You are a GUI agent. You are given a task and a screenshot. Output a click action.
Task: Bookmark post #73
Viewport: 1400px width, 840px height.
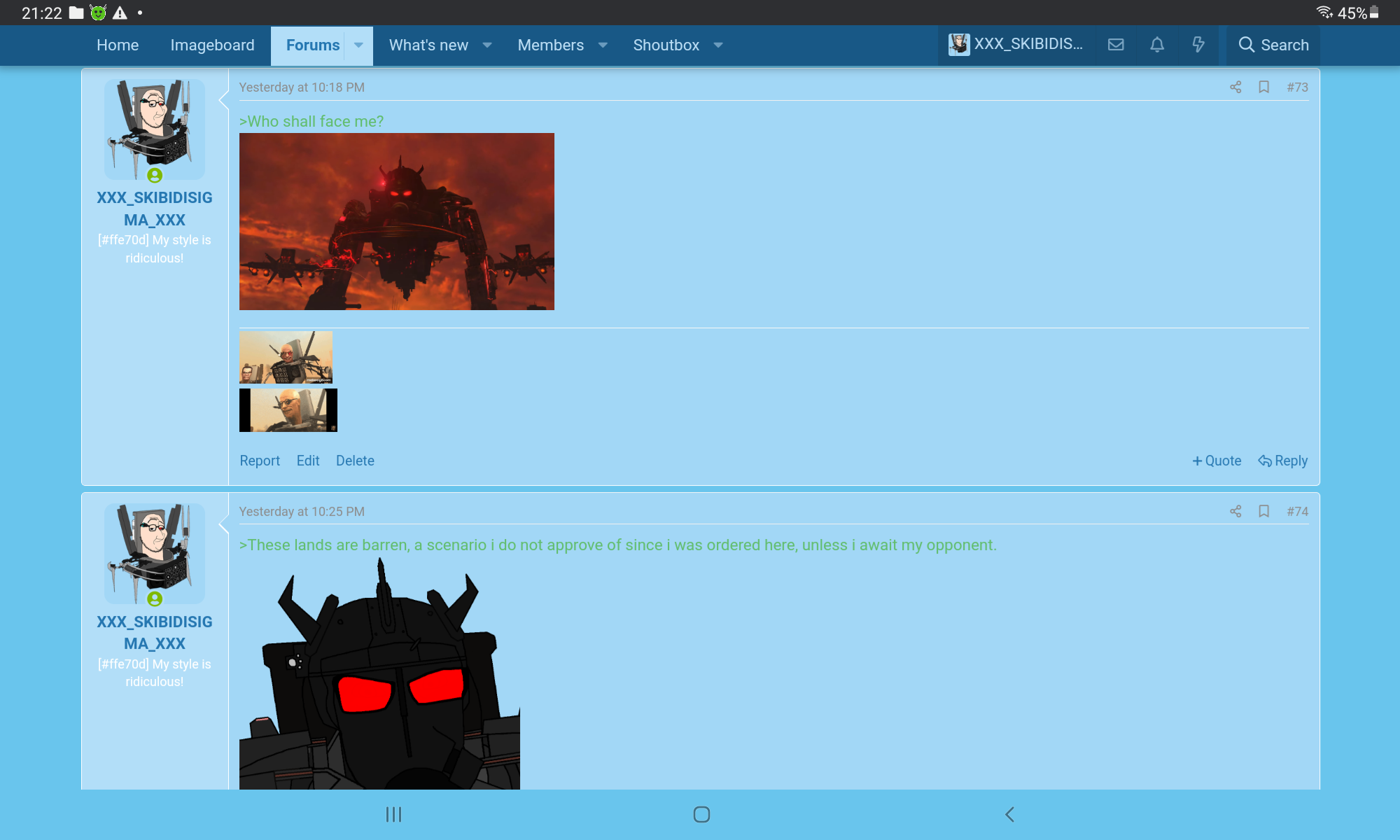click(1264, 87)
